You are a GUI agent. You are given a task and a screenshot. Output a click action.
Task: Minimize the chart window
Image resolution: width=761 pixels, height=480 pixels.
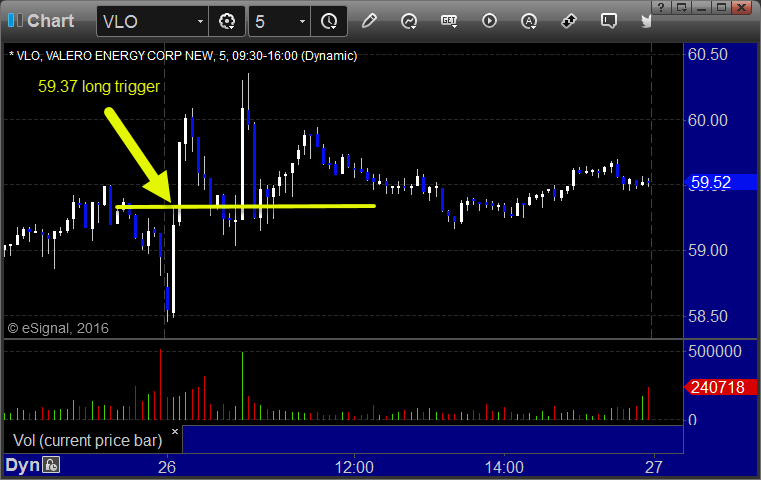702,7
